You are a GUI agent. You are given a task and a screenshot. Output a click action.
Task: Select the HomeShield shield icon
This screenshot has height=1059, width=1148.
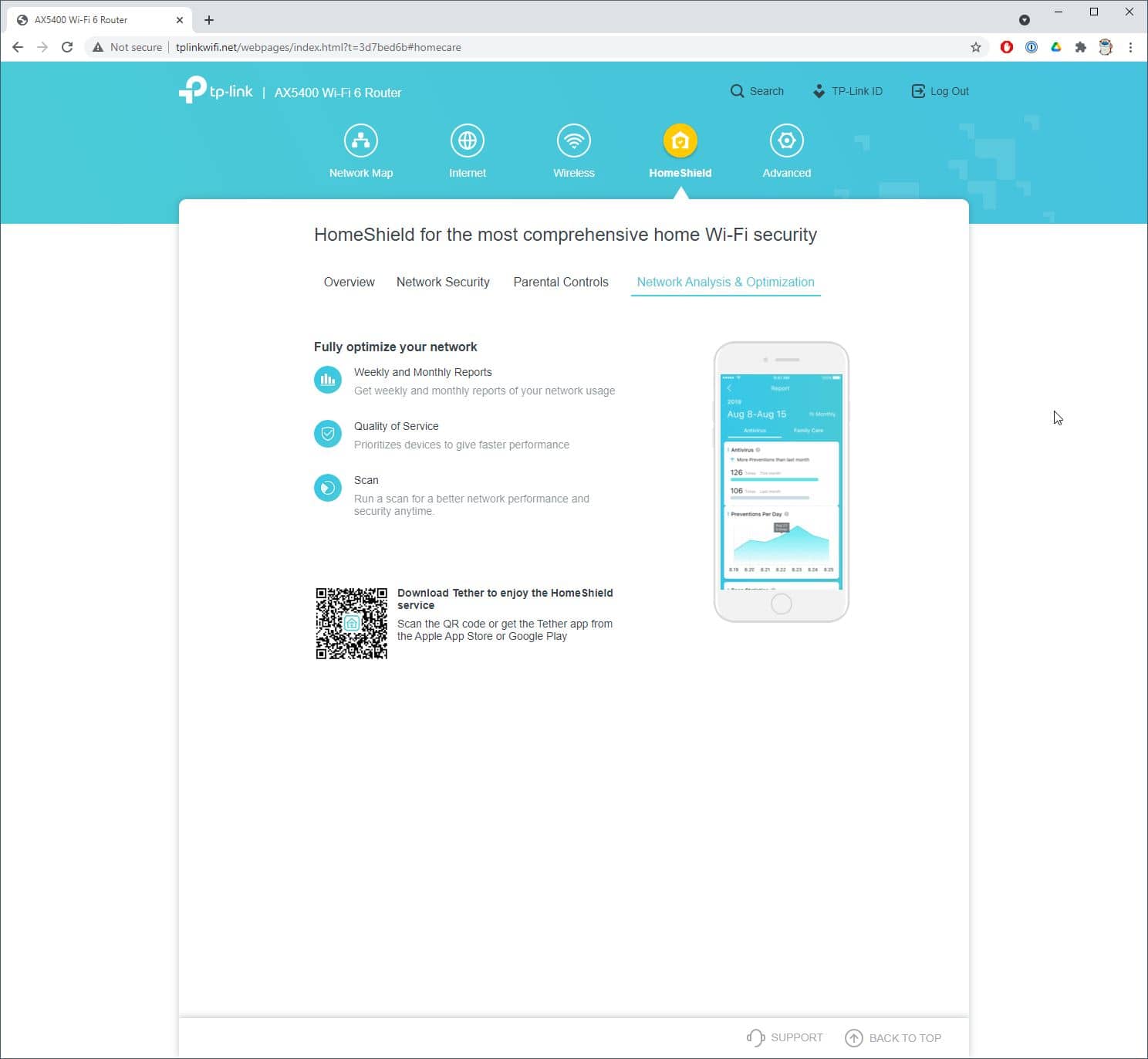pyautogui.click(x=680, y=140)
